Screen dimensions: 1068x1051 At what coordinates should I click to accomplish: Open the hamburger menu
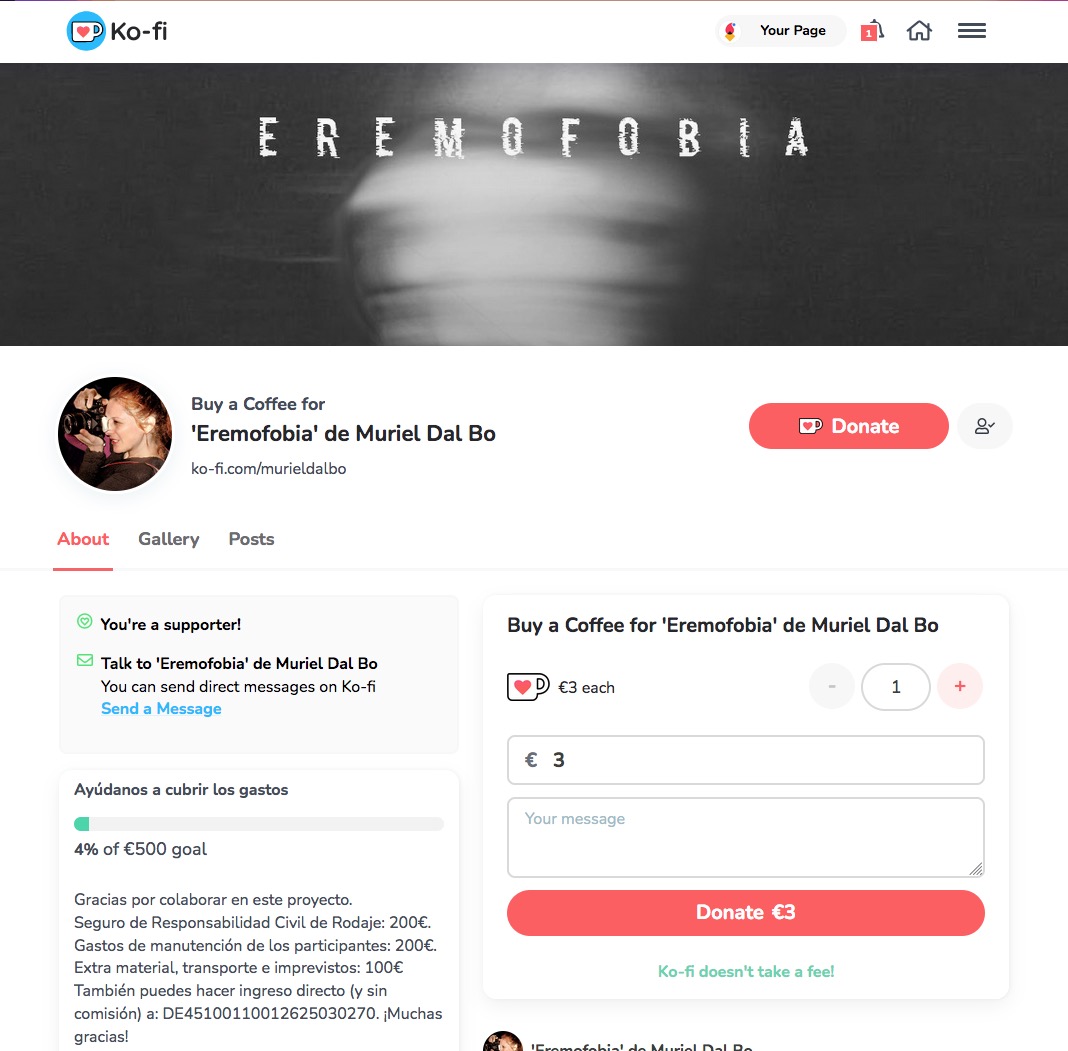point(971,31)
